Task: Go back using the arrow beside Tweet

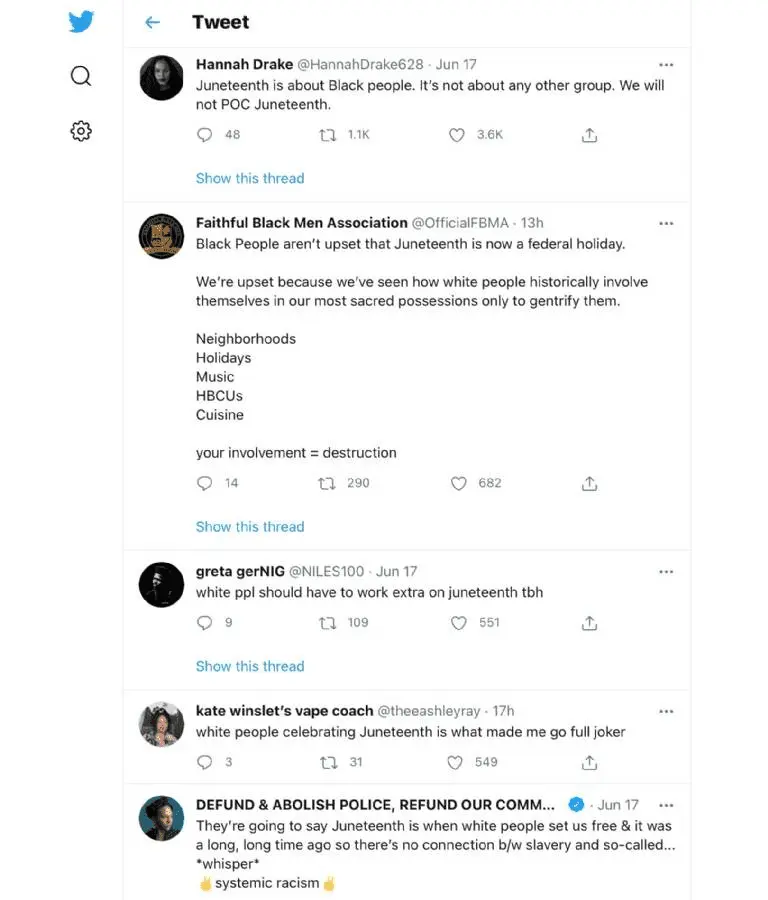Action: tap(152, 22)
